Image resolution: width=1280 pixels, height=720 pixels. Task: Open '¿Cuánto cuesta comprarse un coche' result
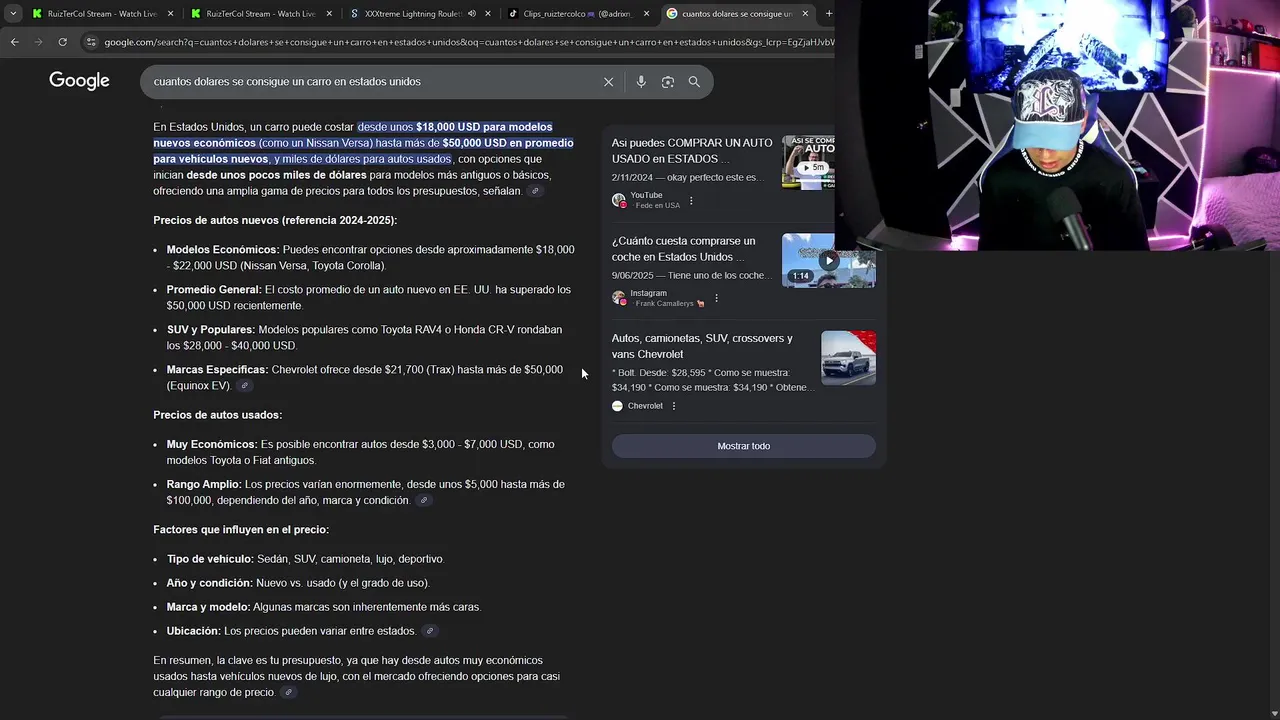(x=684, y=249)
